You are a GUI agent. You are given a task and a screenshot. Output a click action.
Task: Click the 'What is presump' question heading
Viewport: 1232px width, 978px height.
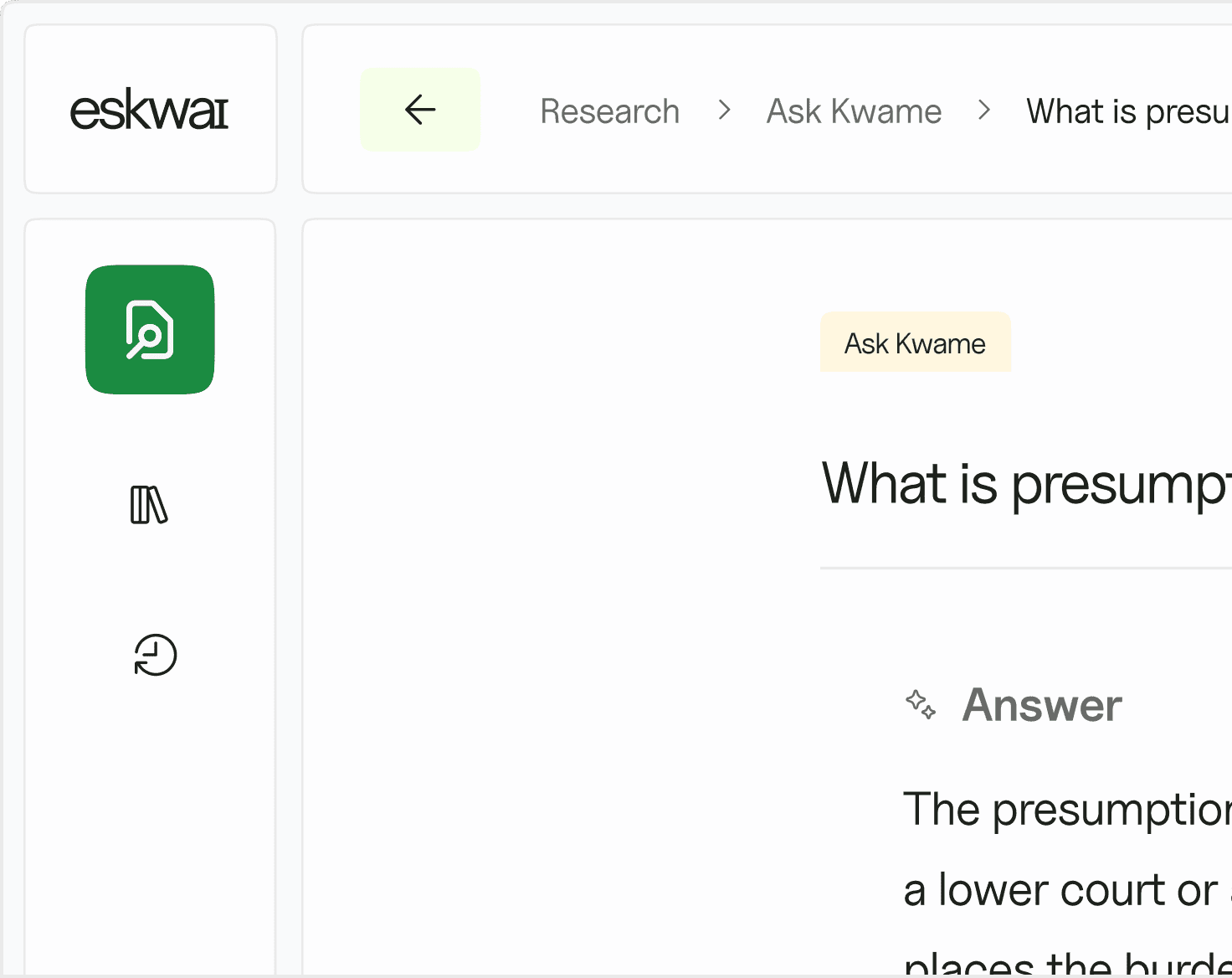1025,484
